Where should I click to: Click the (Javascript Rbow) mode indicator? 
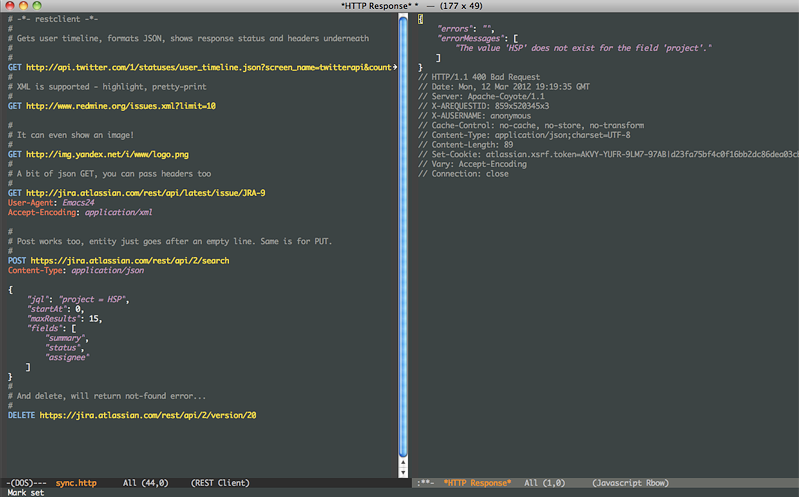pos(630,483)
